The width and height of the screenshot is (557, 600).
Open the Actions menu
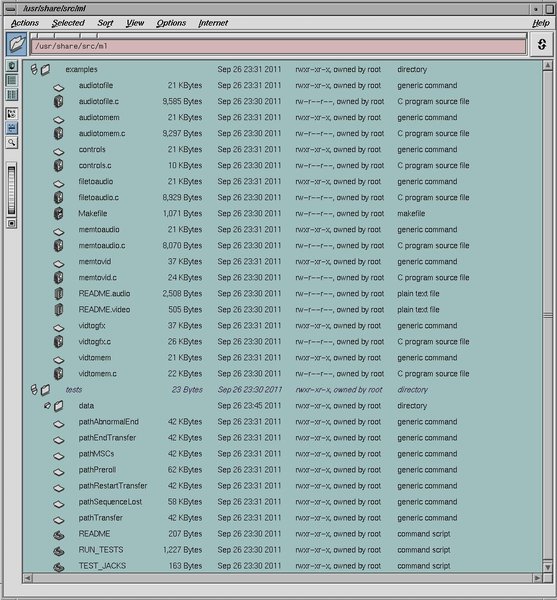click(25, 23)
